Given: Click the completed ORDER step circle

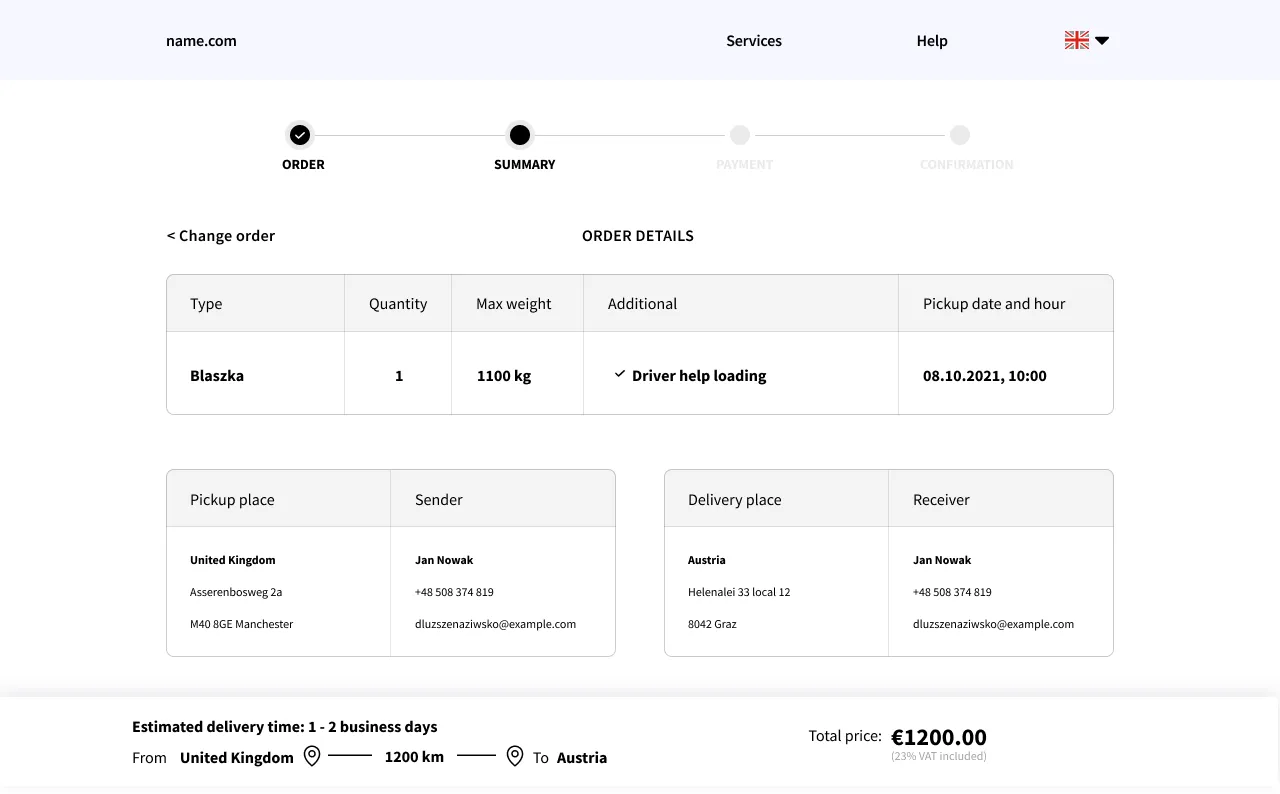Looking at the screenshot, I should click(300, 135).
